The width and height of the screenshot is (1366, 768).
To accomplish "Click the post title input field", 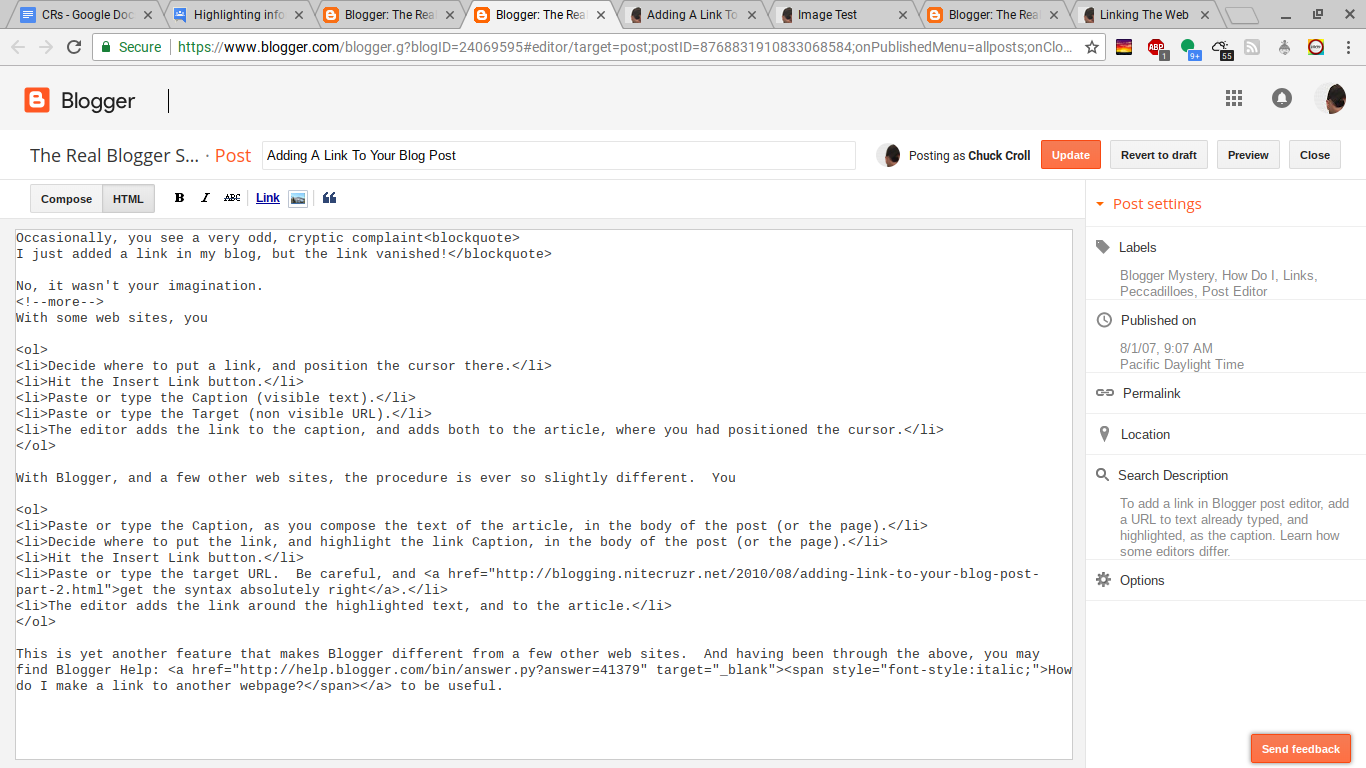I will [x=558, y=155].
